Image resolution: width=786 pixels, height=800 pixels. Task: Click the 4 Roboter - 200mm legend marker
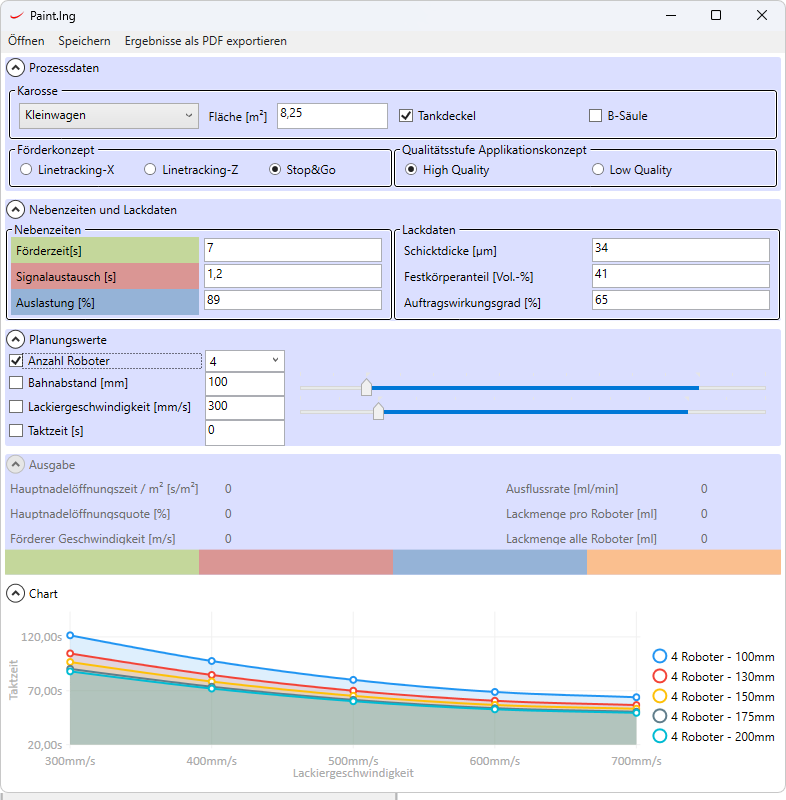(x=659, y=737)
